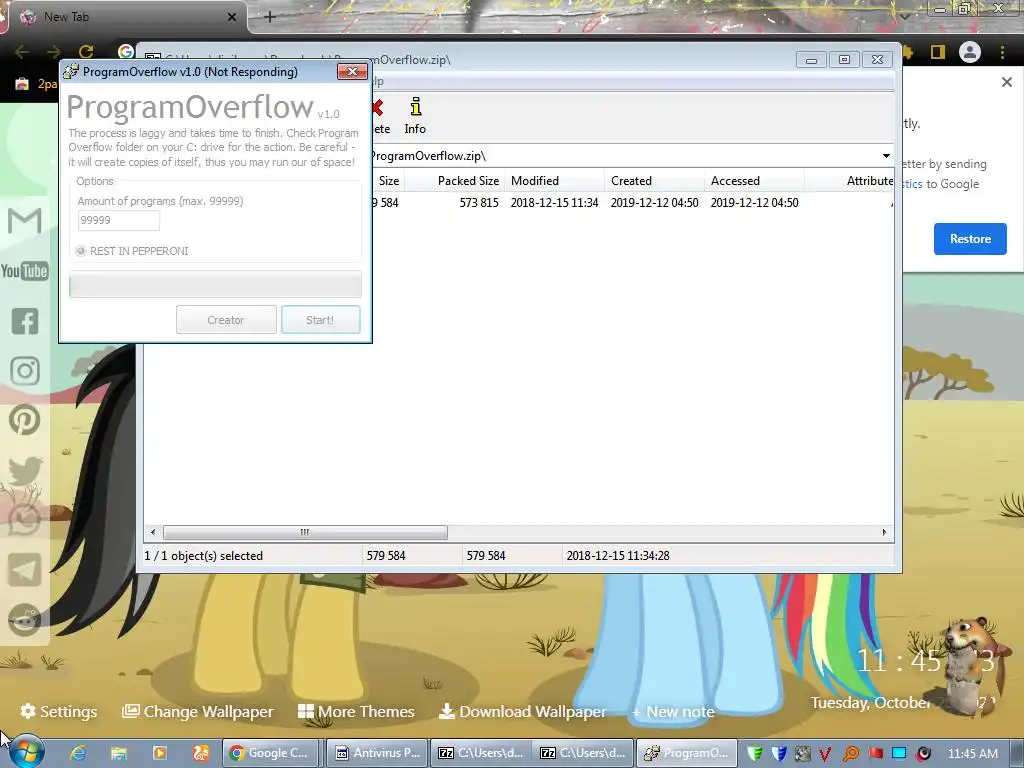Image resolution: width=1024 pixels, height=768 pixels.
Task: Click red V tray icon
Action: click(x=825, y=754)
